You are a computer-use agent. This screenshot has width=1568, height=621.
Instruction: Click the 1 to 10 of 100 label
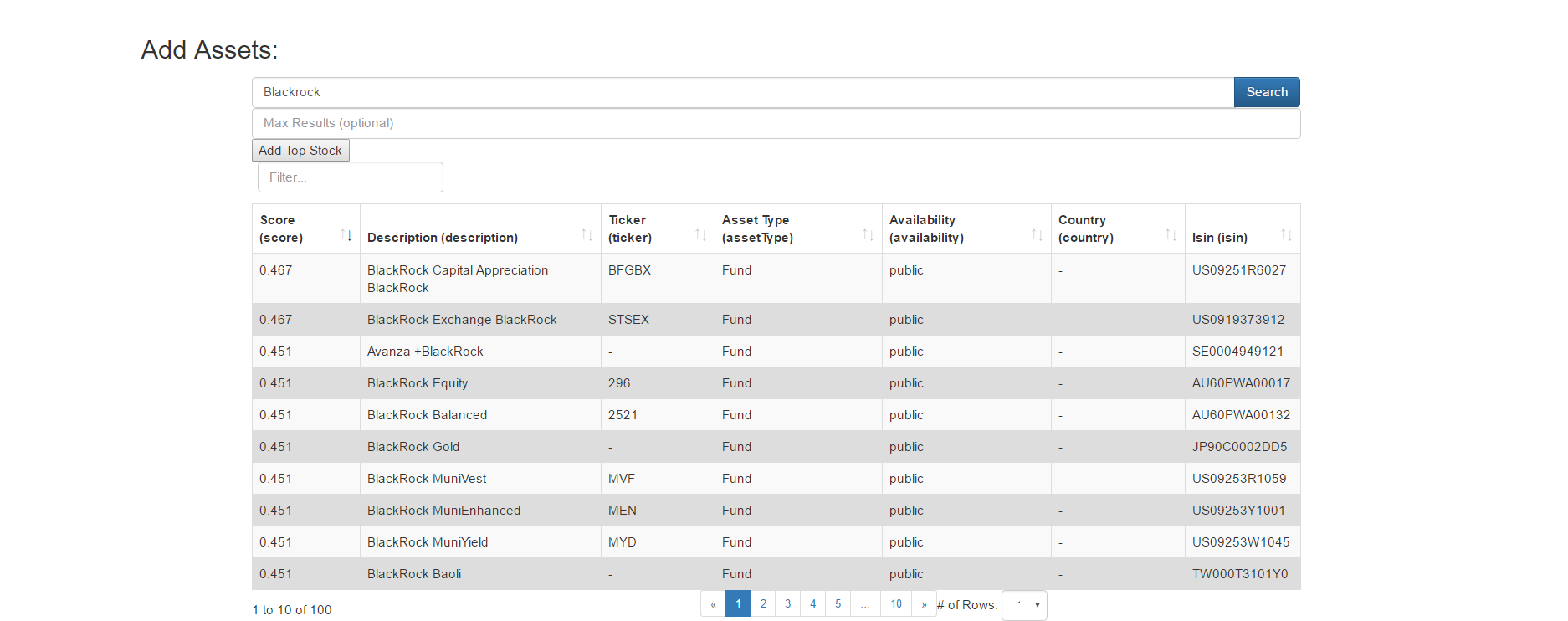pyautogui.click(x=292, y=610)
